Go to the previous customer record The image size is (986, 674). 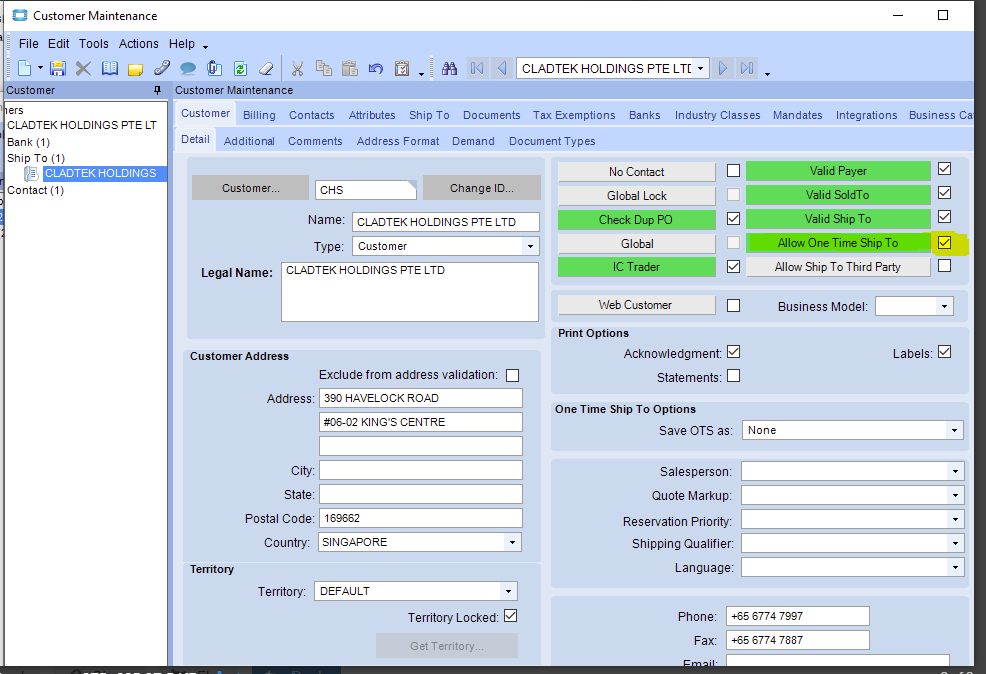501,68
